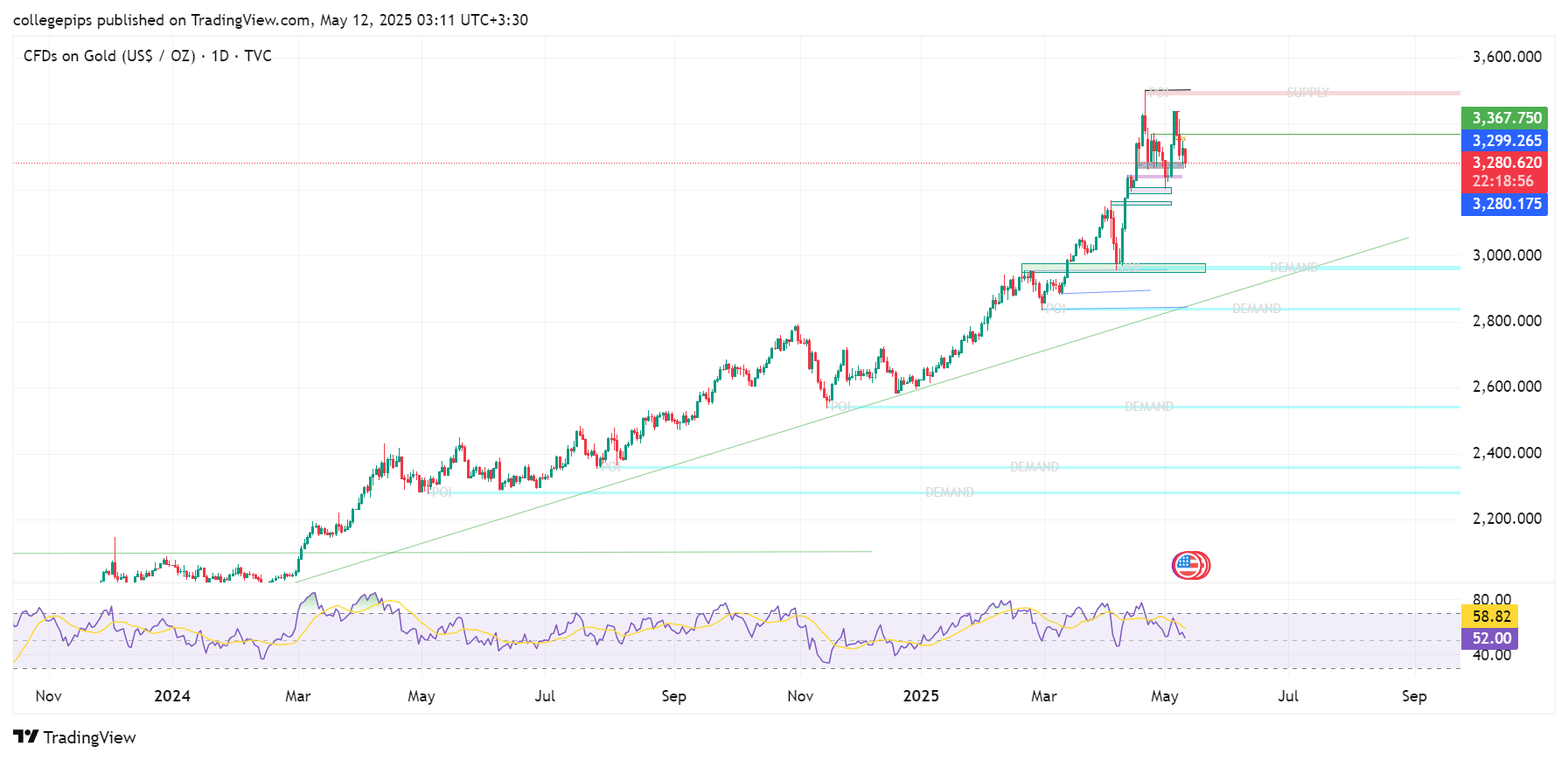
Task: Click the red 3,280.620 current price tag
Action: point(1504,163)
